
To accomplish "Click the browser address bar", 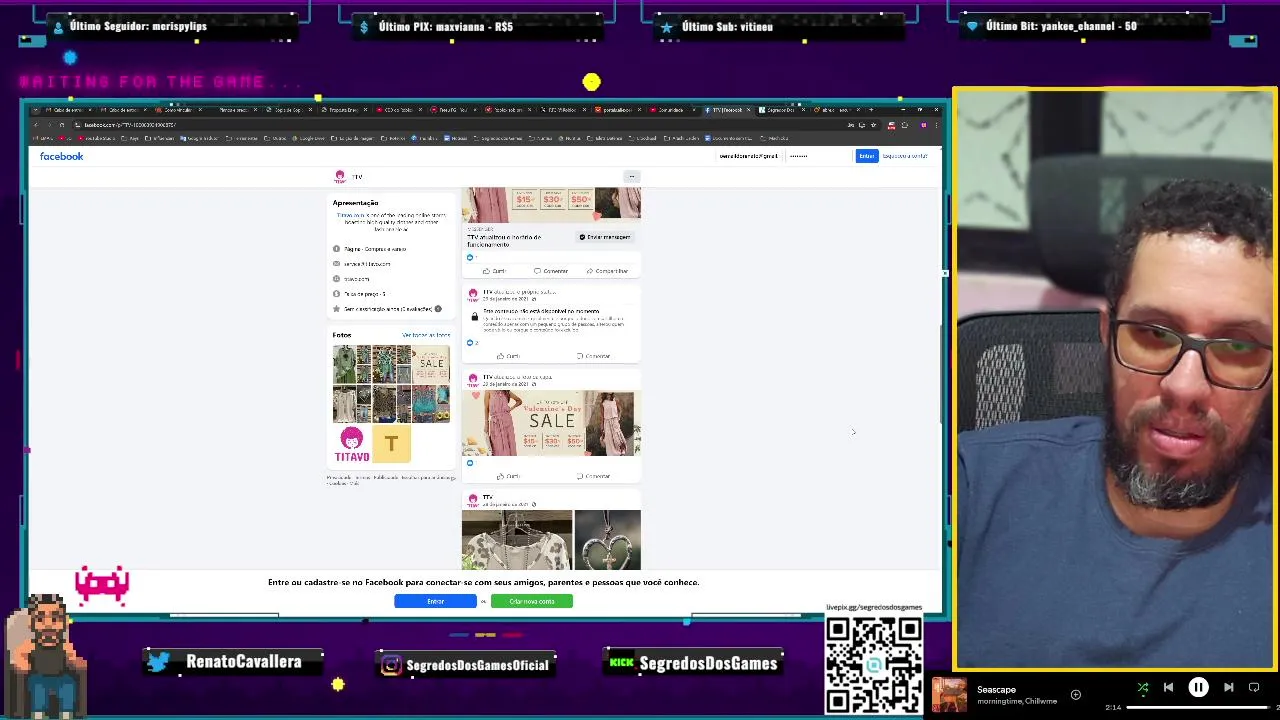I will pos(460,125).
